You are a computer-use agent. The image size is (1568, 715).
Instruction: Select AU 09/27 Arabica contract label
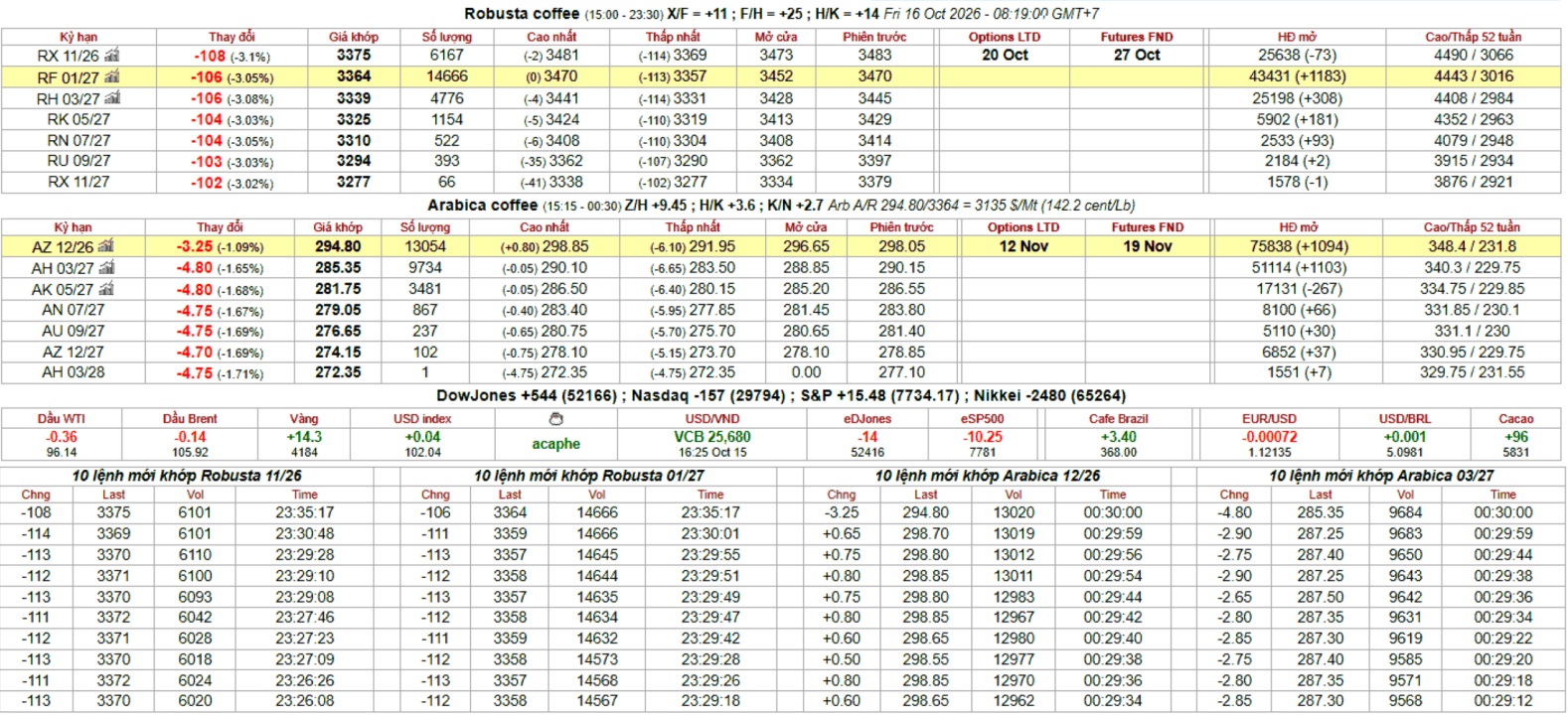point(73,331)
